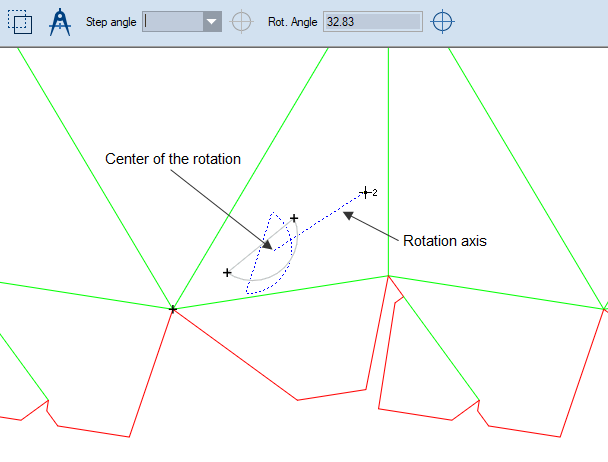Click into the Rot. Angle field showing 32.83

tap(372, 22)
